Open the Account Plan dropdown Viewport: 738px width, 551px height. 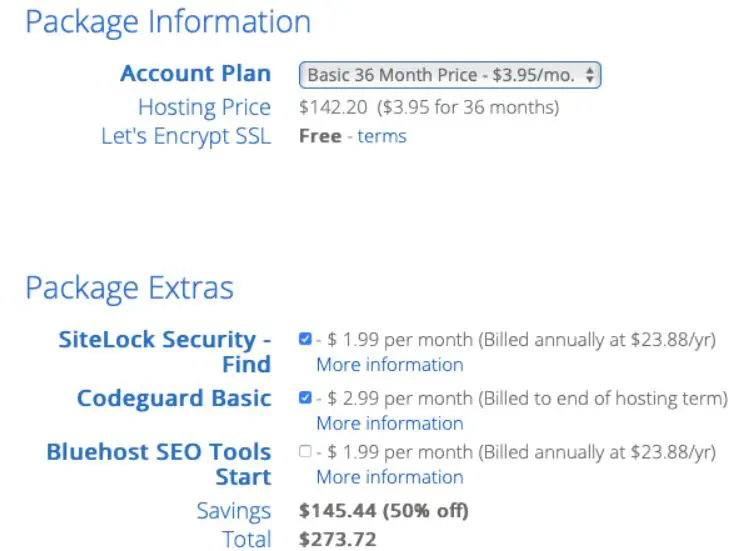[449, 75]
